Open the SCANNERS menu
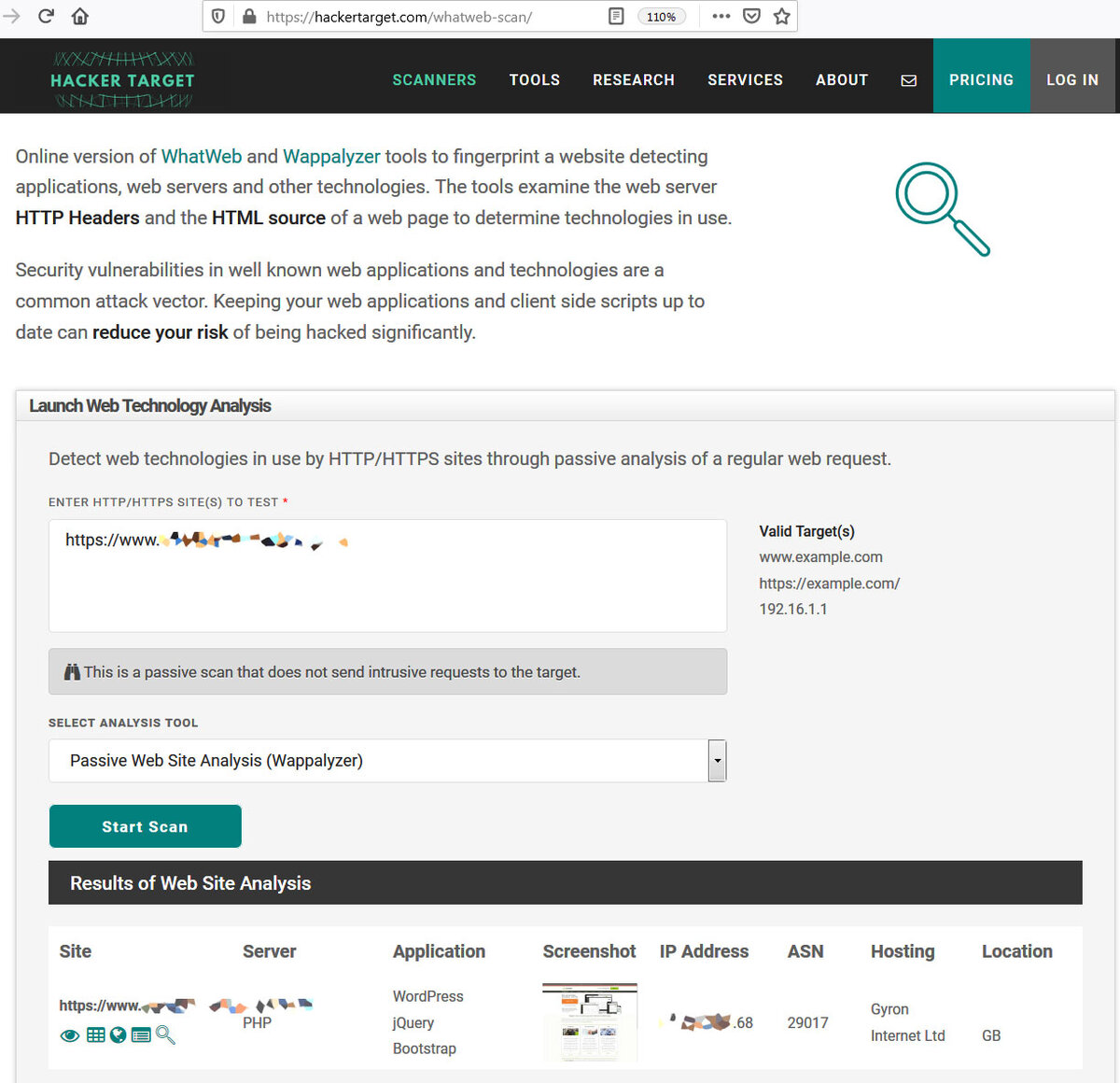The width and height of the screenshot is (1120, 1083). (434, 80)
